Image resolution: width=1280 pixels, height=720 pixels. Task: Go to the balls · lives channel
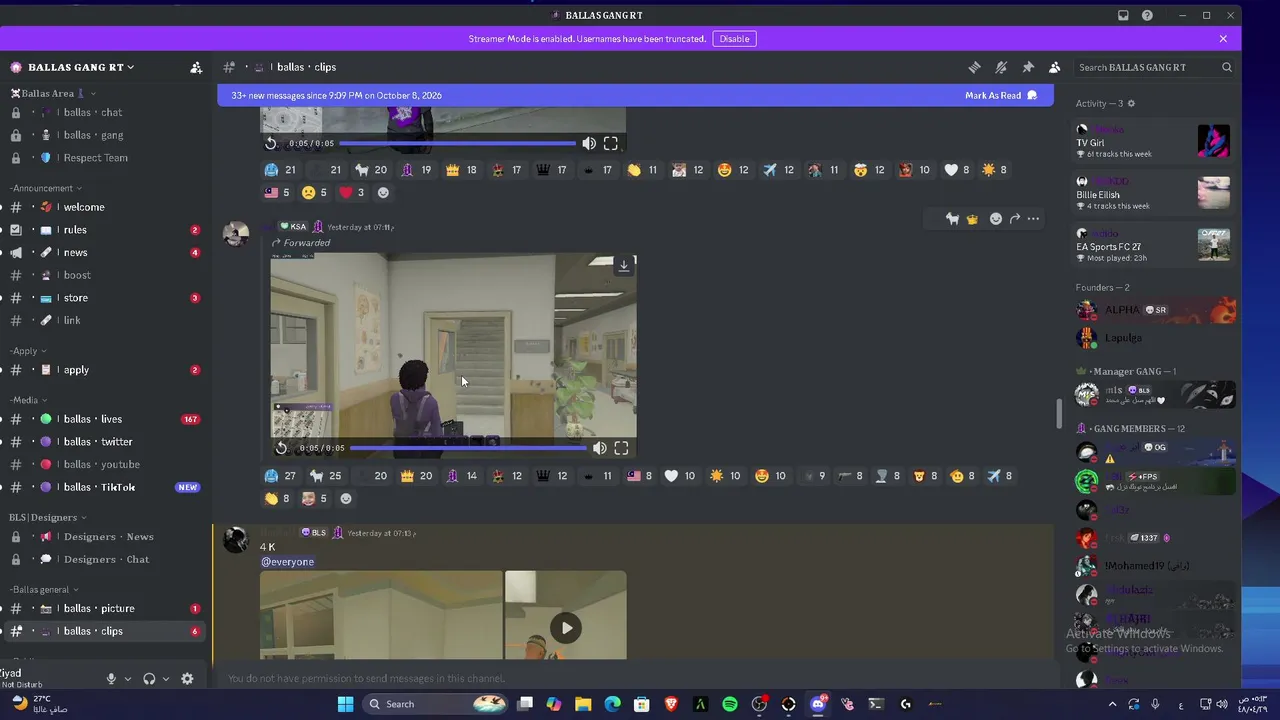click(105, 419)
